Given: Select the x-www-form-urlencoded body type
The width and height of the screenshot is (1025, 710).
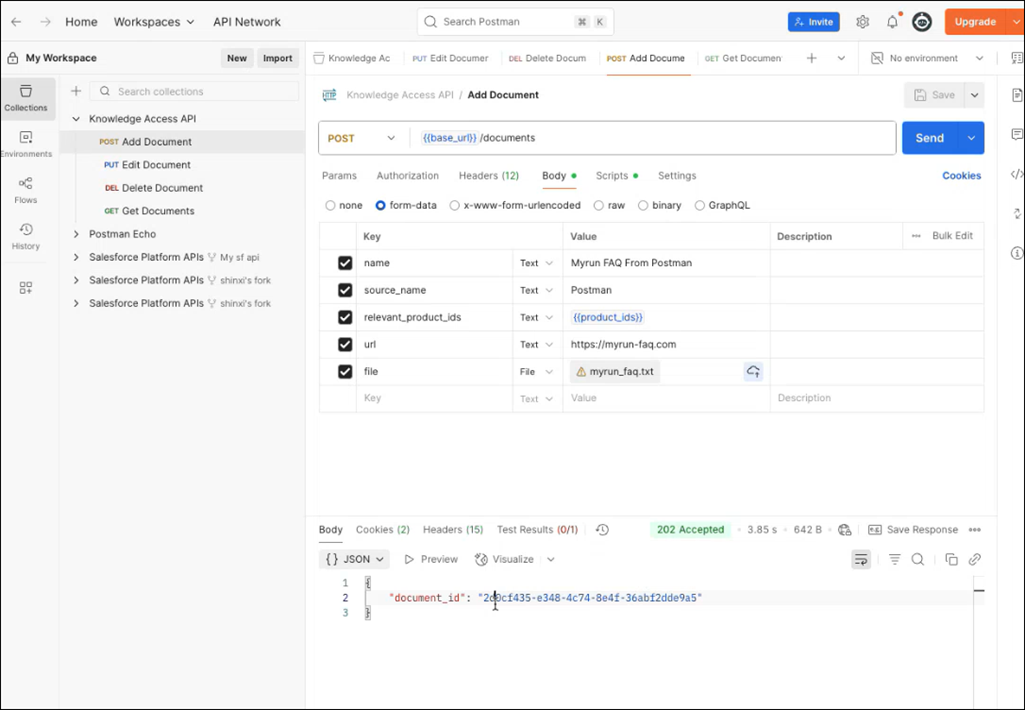Looking at the screenshot, I should pyautogui.click(x=454, y=205).
